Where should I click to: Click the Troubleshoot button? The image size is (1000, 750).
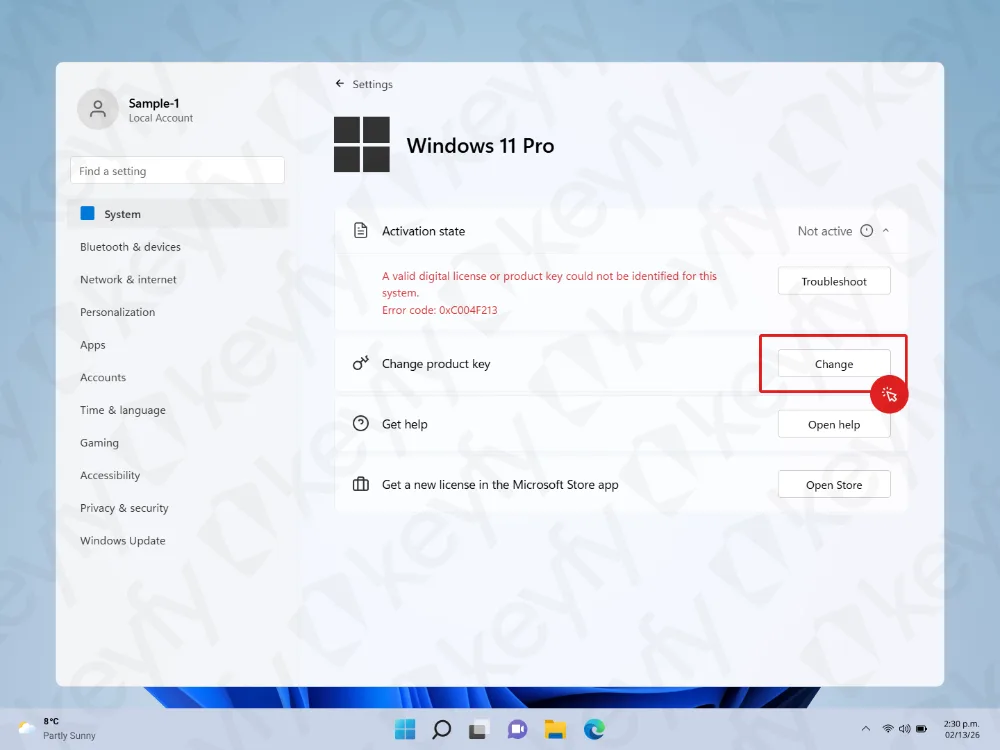pyautogui.click(x=834, y=281)
